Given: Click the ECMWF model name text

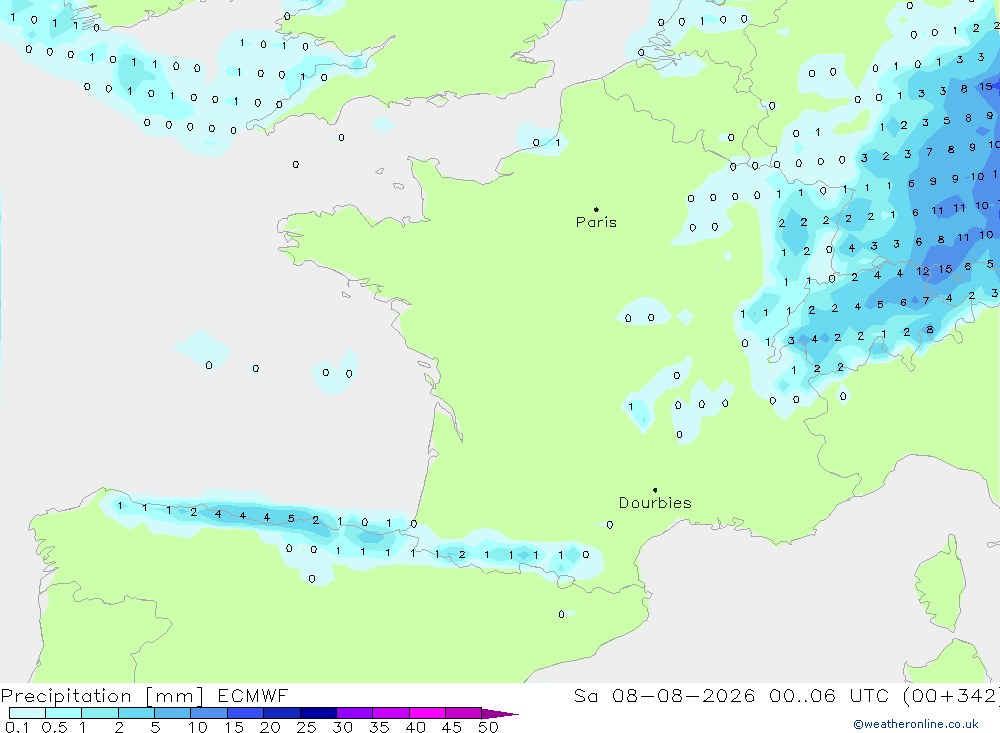Looking at the screenshot, I should (x=253, y=696).
